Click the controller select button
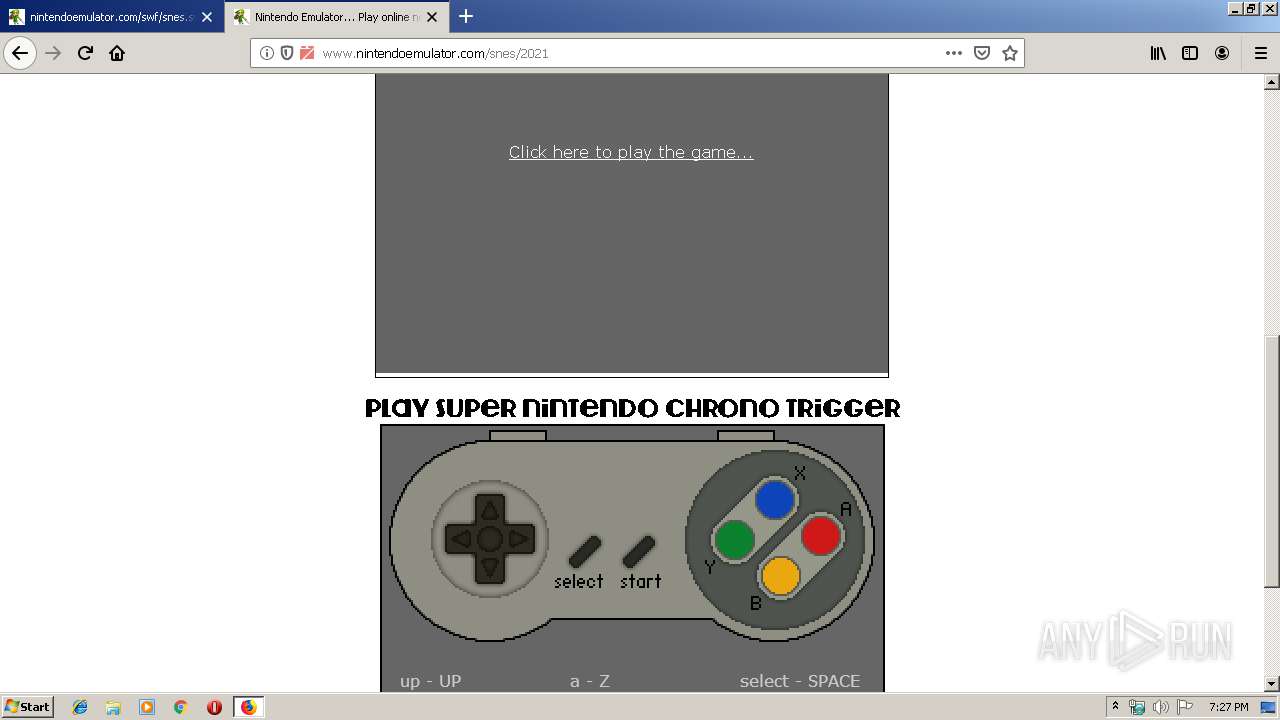The image size is (1280, 720). [x=585, y=552]
